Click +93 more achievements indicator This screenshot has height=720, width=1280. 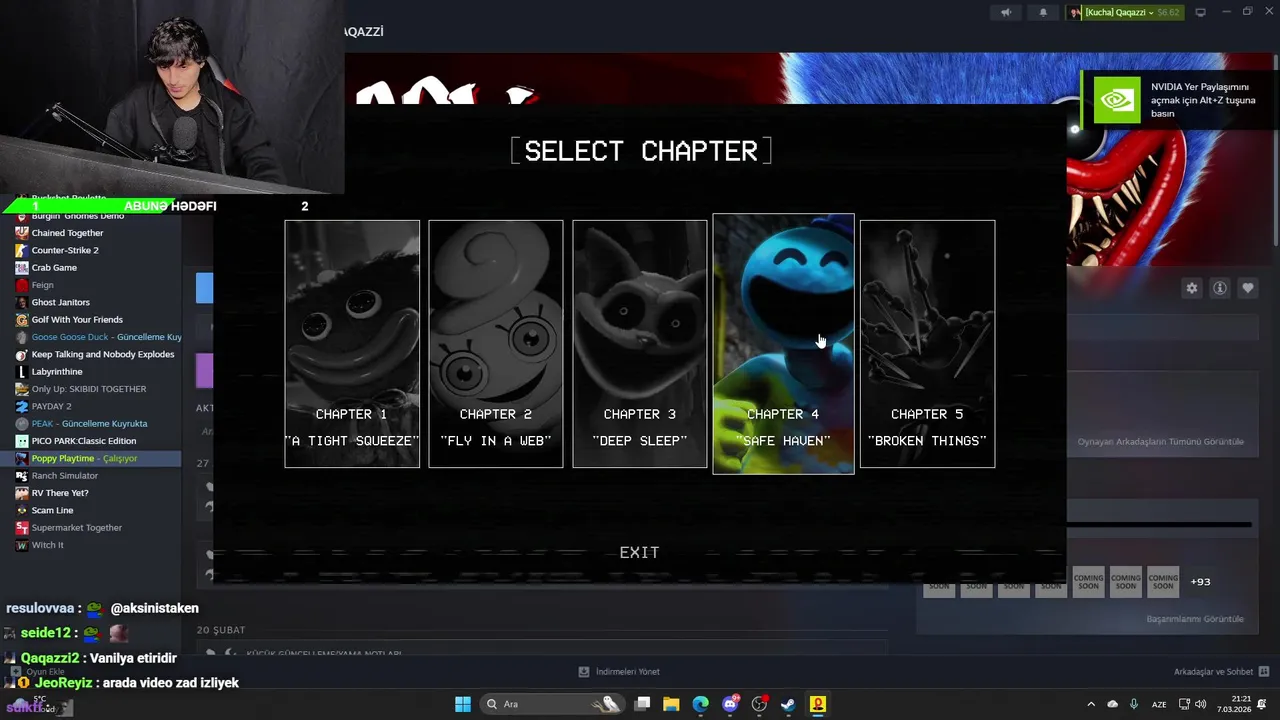click(x=1200, y=582)
